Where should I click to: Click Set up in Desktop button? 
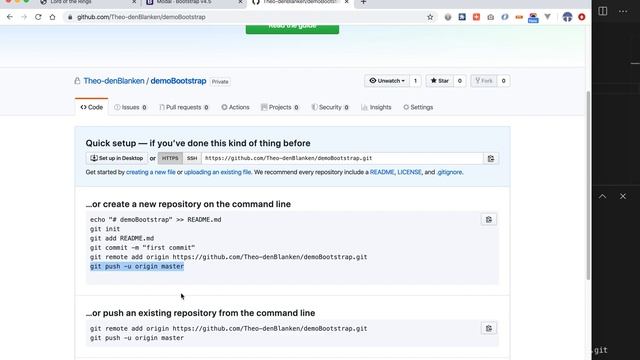click(117, 158)
